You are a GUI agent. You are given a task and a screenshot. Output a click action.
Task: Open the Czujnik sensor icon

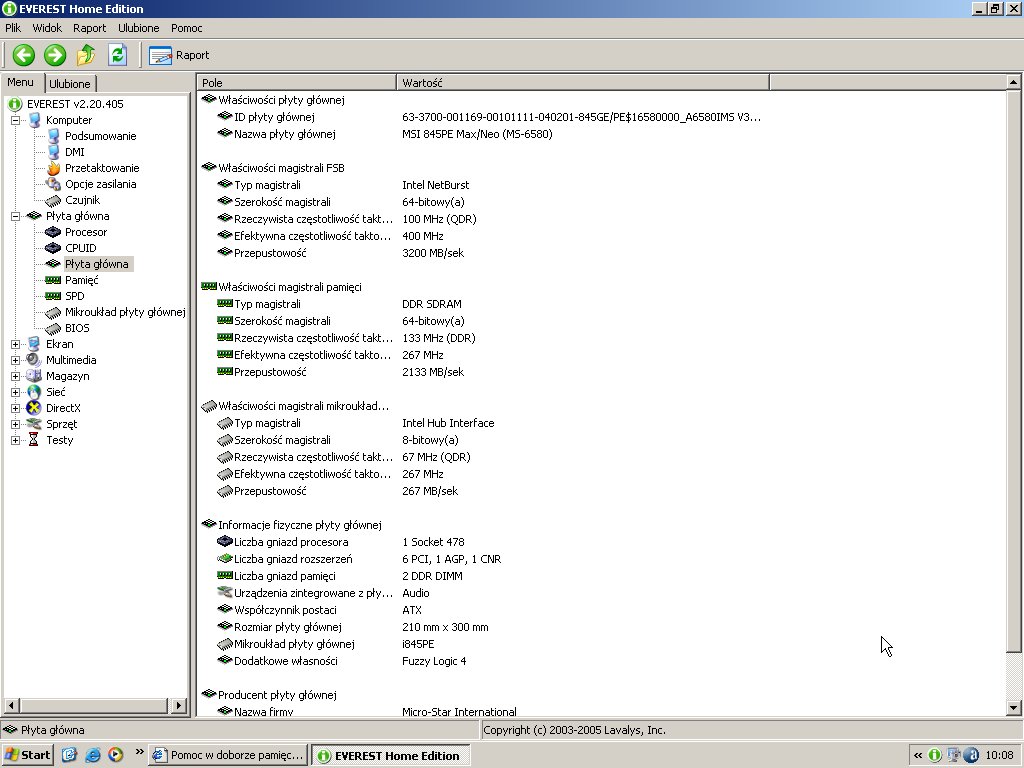[x=54, y=200]
